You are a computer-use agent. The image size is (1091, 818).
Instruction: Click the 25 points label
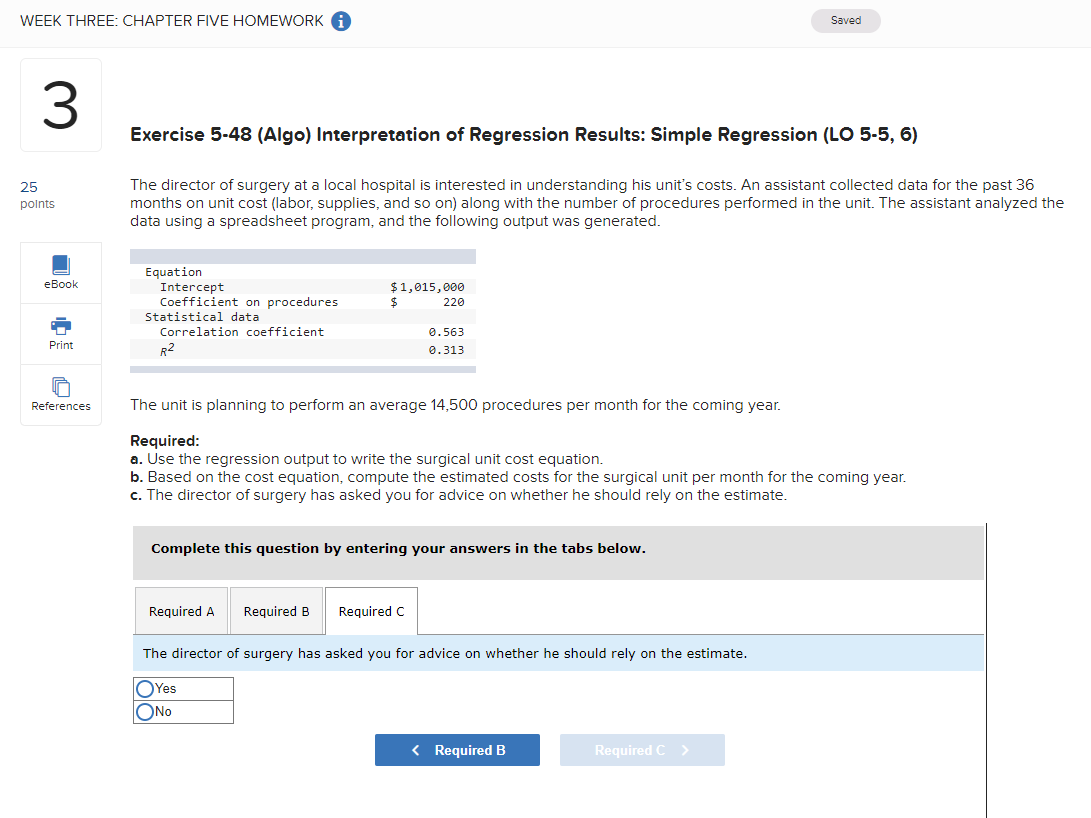pyautogui.click(x=38, y=195)
